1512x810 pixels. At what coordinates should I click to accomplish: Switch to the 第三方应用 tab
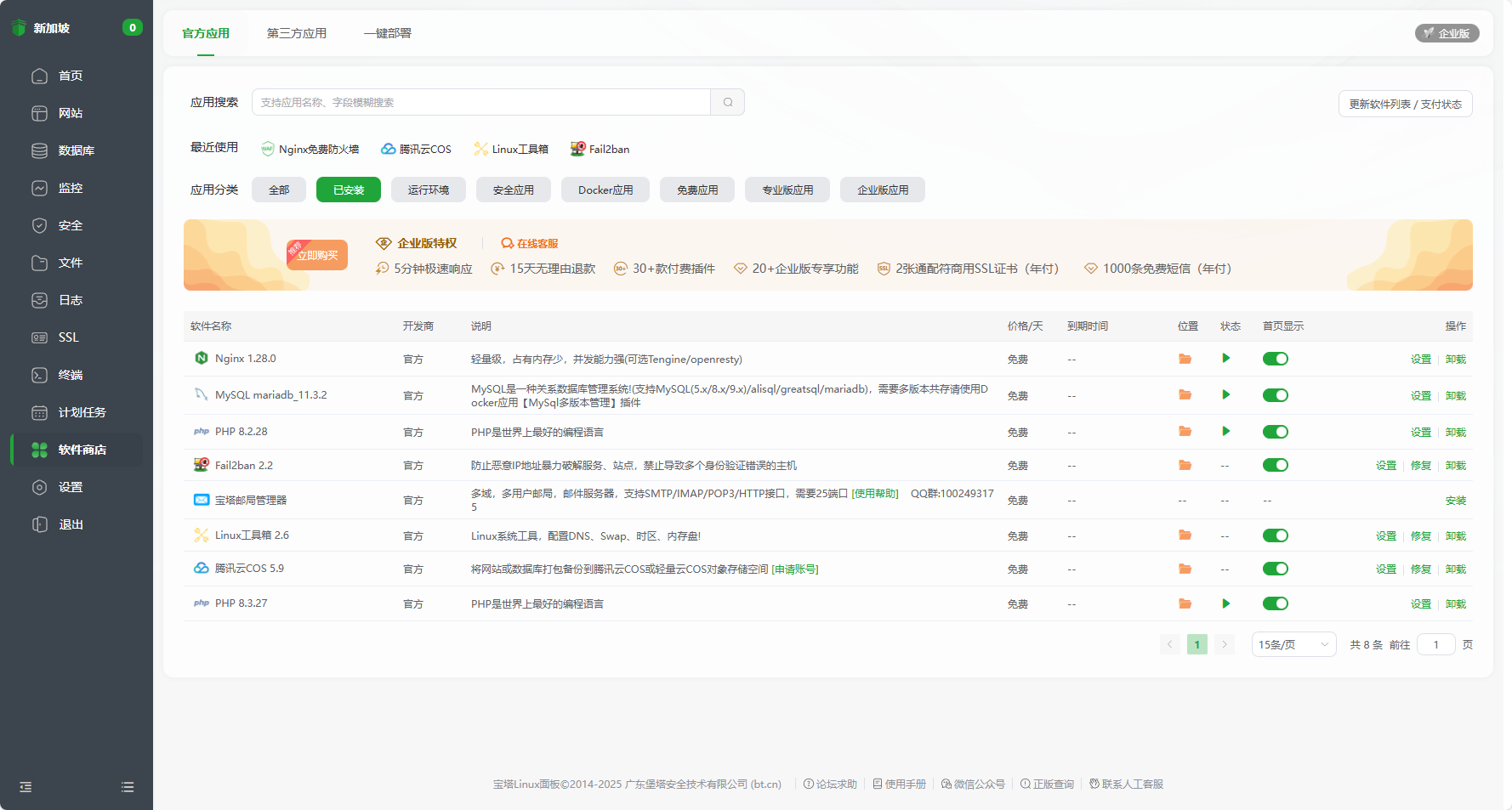click(x=296, y=33)
